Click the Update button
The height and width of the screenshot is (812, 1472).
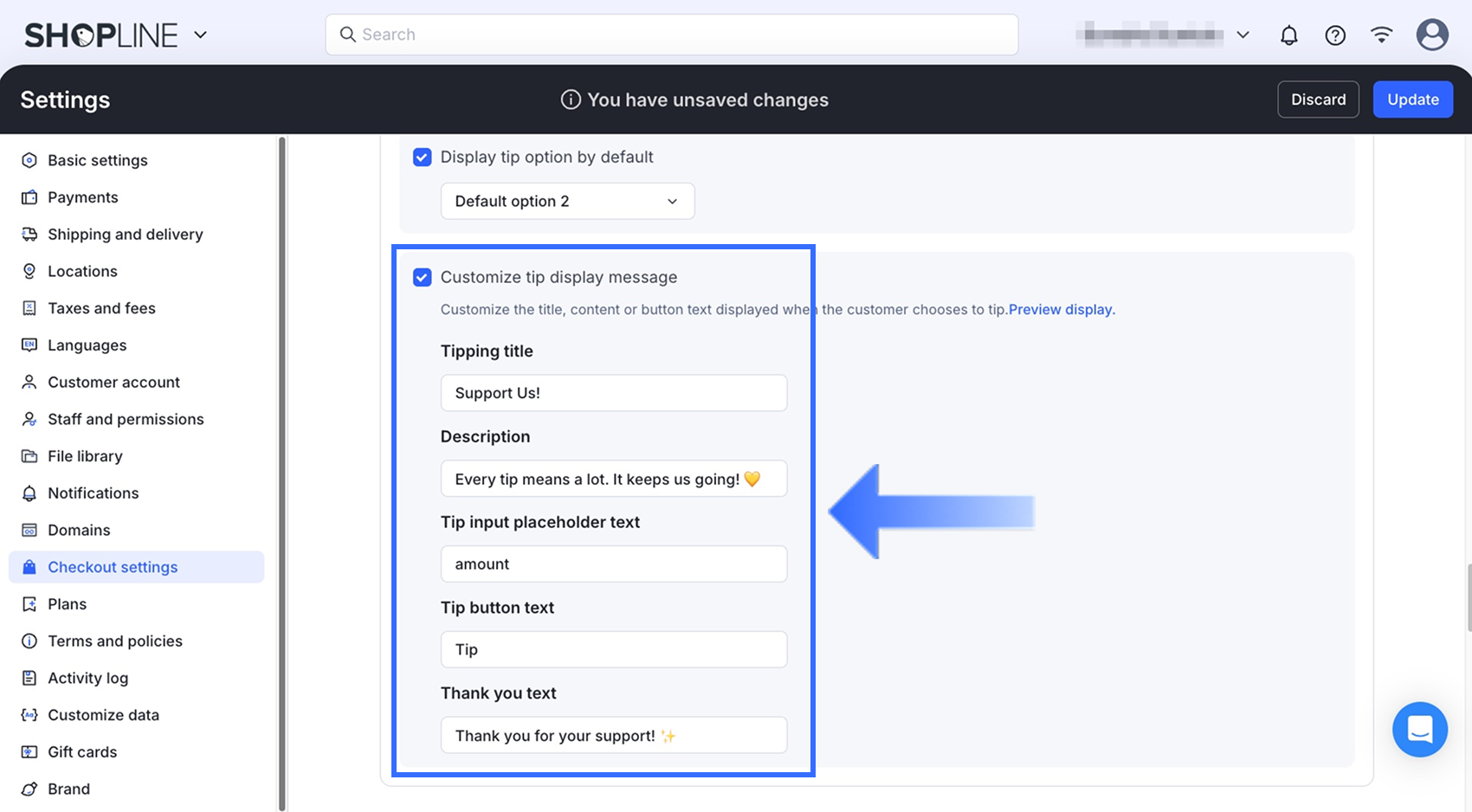(x=1412, y=100)
